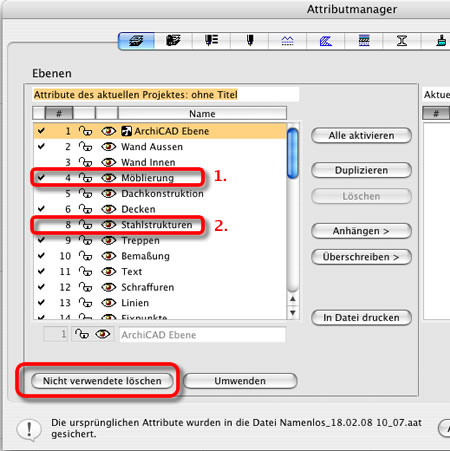Viewport: 450px width, 451px height.
Task: Toggle lock icon on Schraffuren row
Action: click(x=85, y=287)
